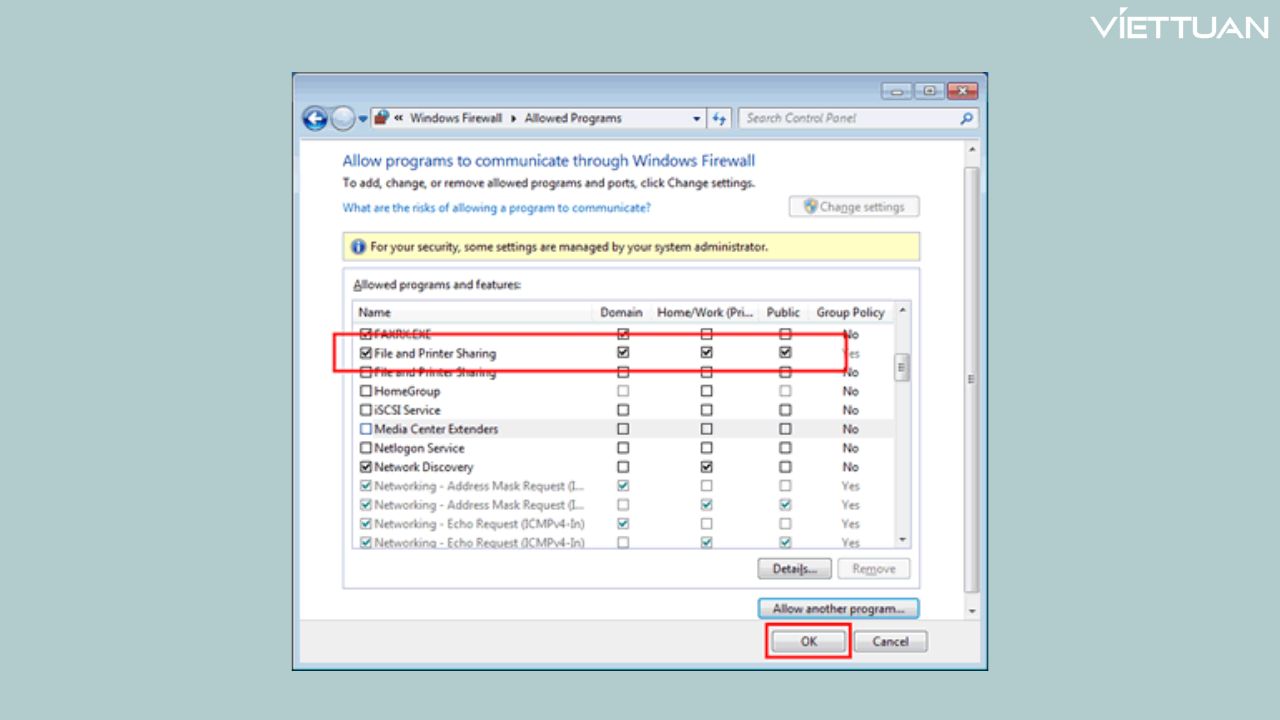Click the Back navigation arrow
1280x720 pixels.
[315, 119]
